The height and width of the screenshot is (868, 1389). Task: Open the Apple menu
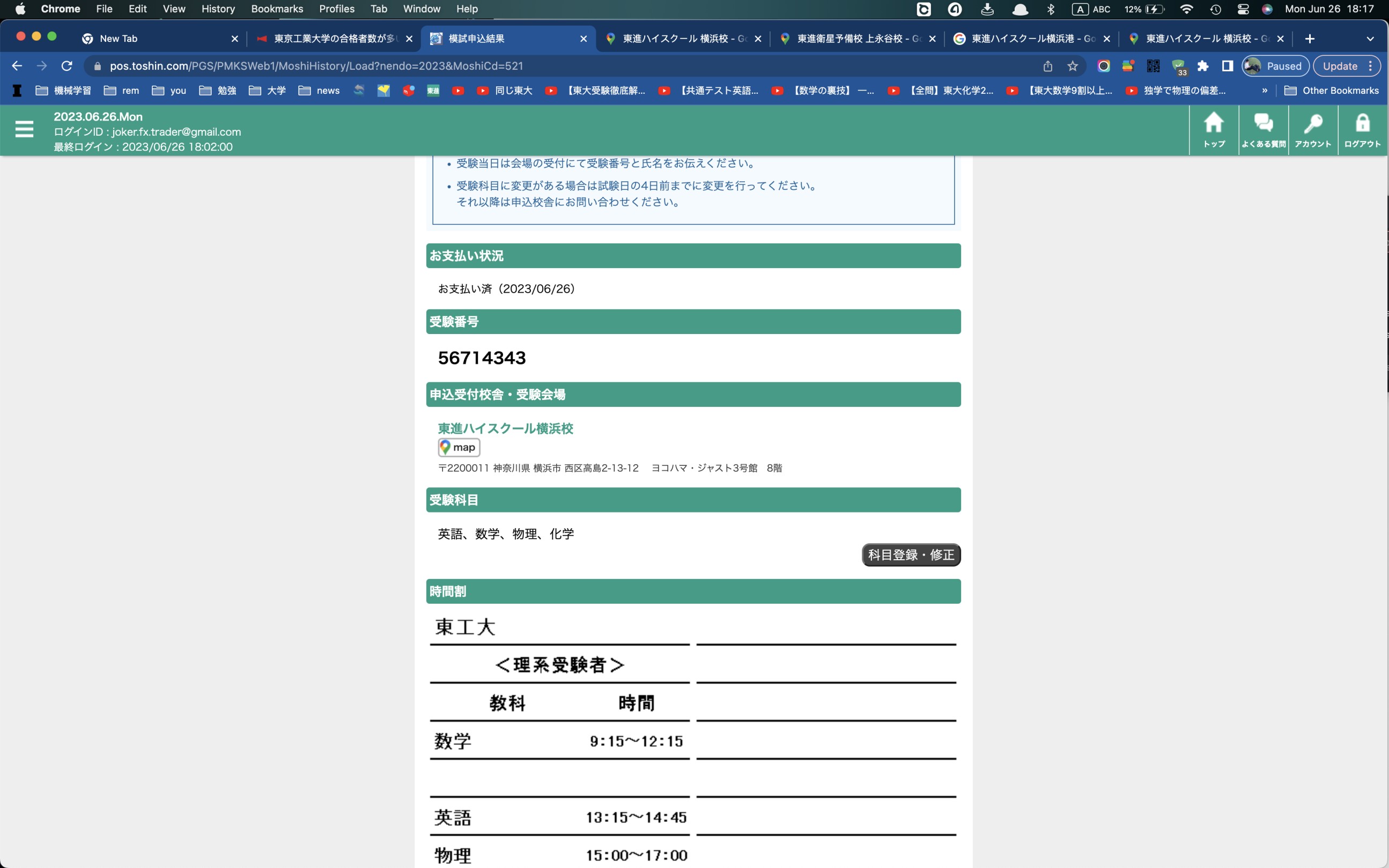(20, 9)
